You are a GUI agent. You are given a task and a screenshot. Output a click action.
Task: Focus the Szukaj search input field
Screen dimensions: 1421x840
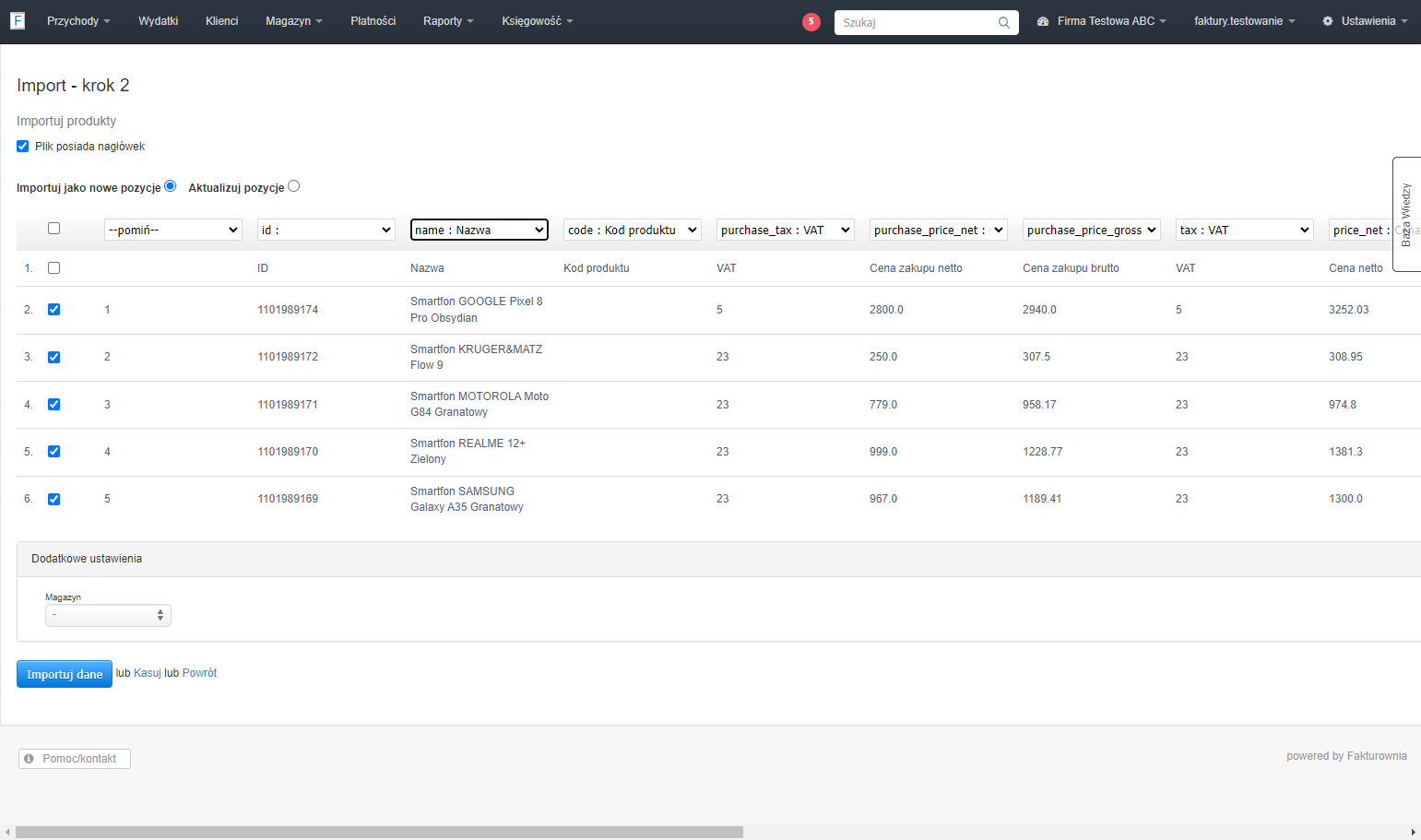click(918, 23)
